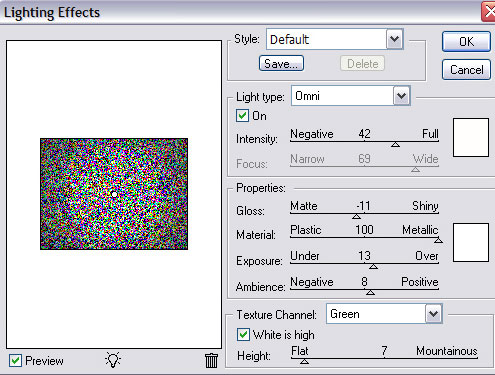Click the Matte label
Image resolution: width=495 pixels, height=375 pixels.
coord(304,206)
